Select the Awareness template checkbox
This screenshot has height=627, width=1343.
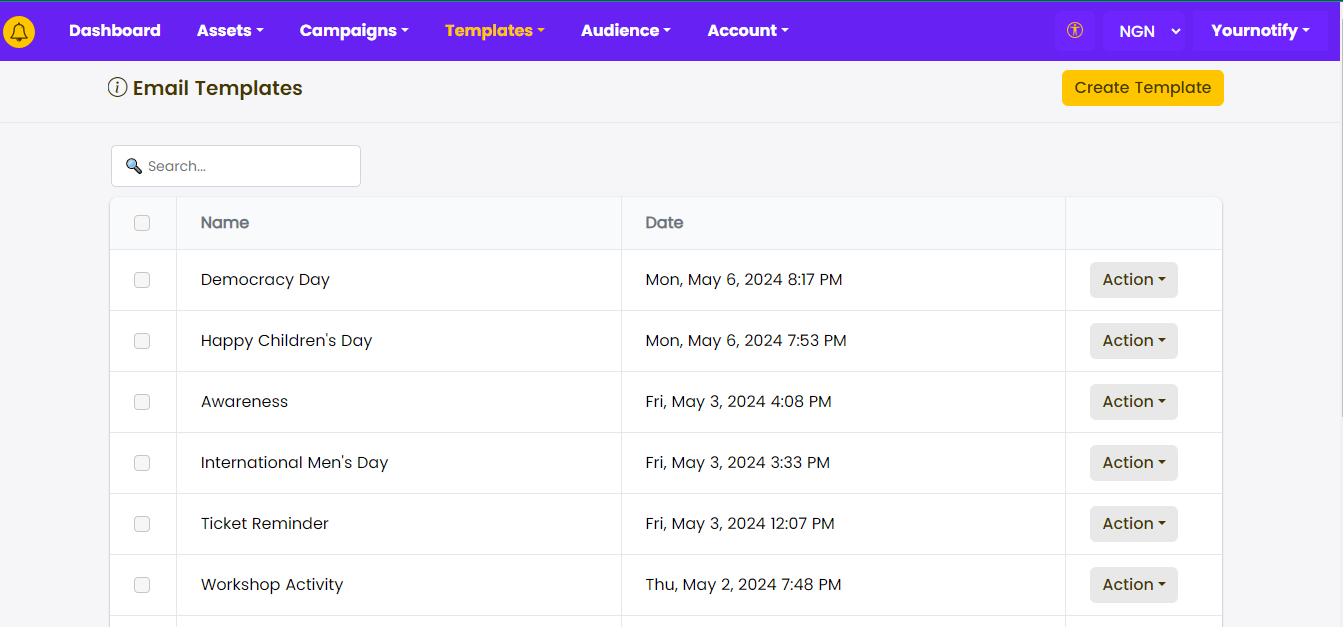pos(142,402)
